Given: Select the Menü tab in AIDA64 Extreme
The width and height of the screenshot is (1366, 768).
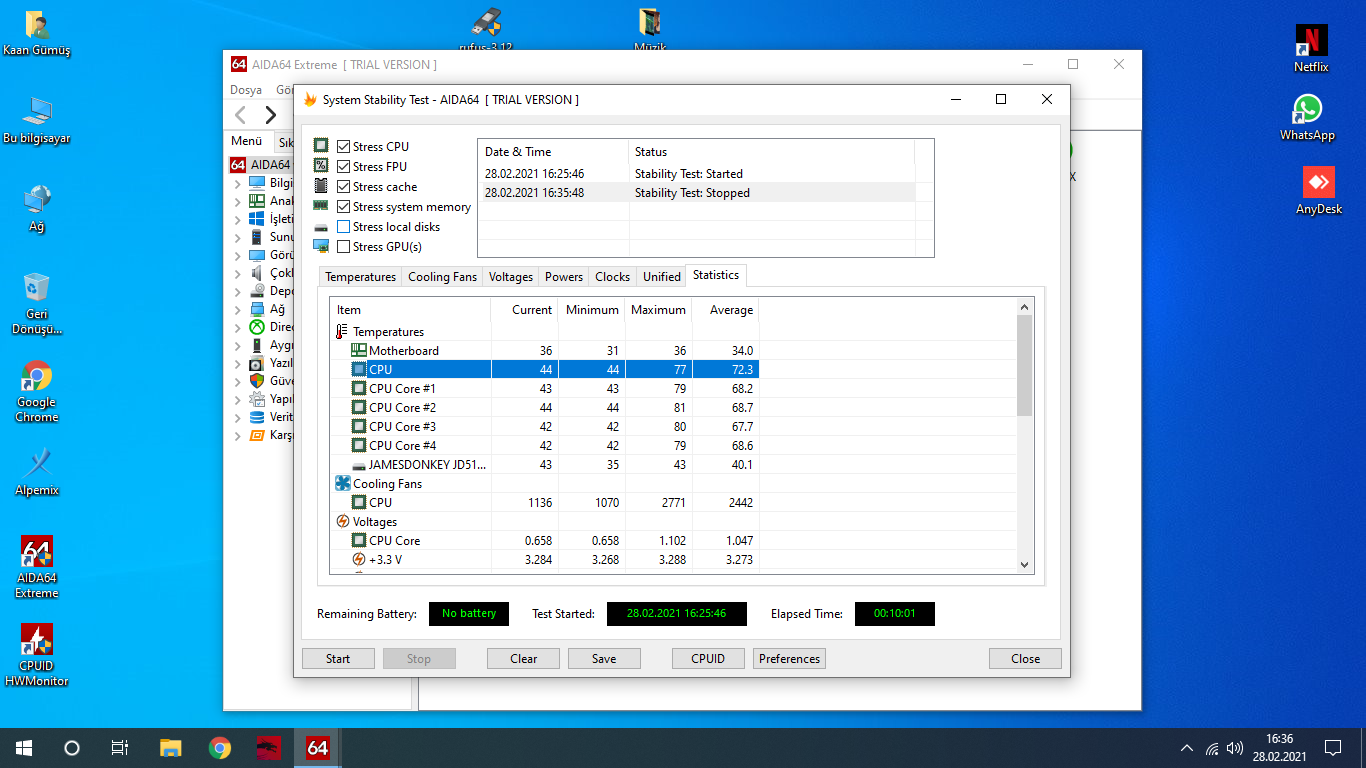Looking at the screenshot, I should (247, 142).
